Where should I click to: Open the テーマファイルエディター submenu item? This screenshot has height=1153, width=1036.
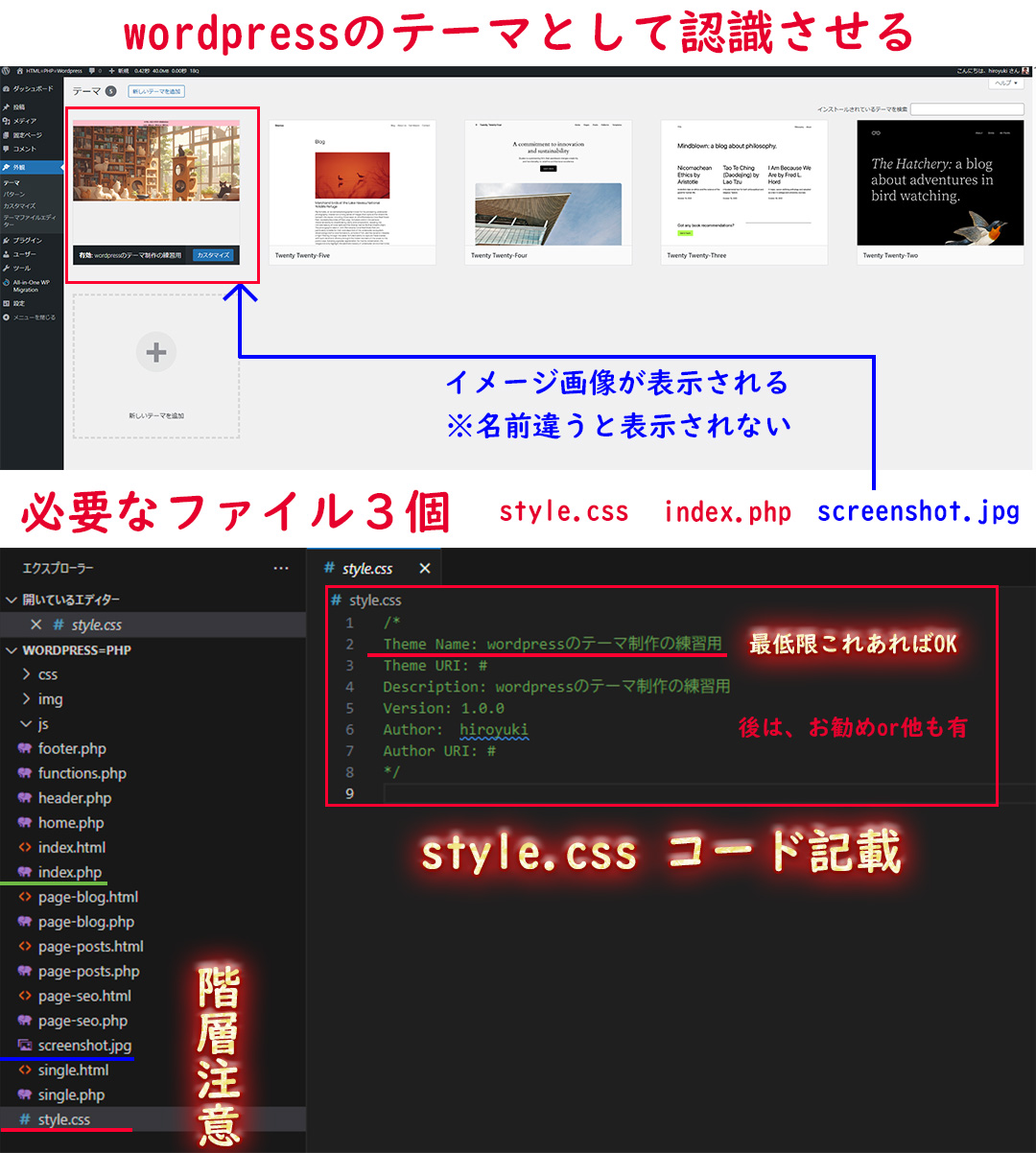click(x=29, y=221)
